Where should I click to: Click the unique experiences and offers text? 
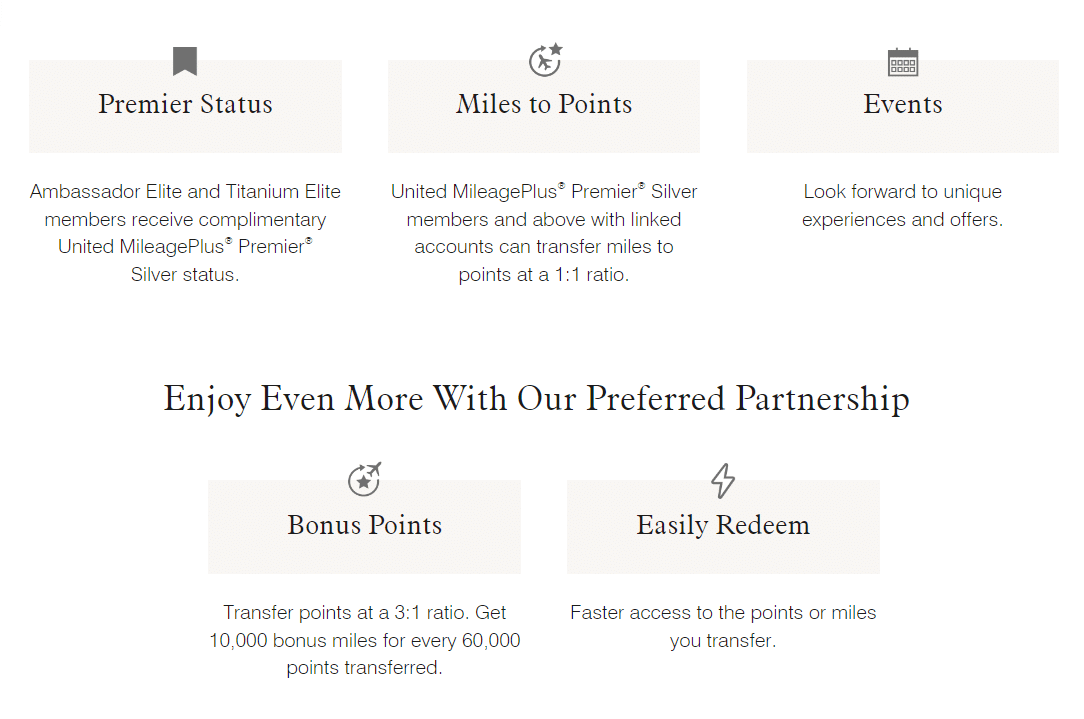[902, 206]
